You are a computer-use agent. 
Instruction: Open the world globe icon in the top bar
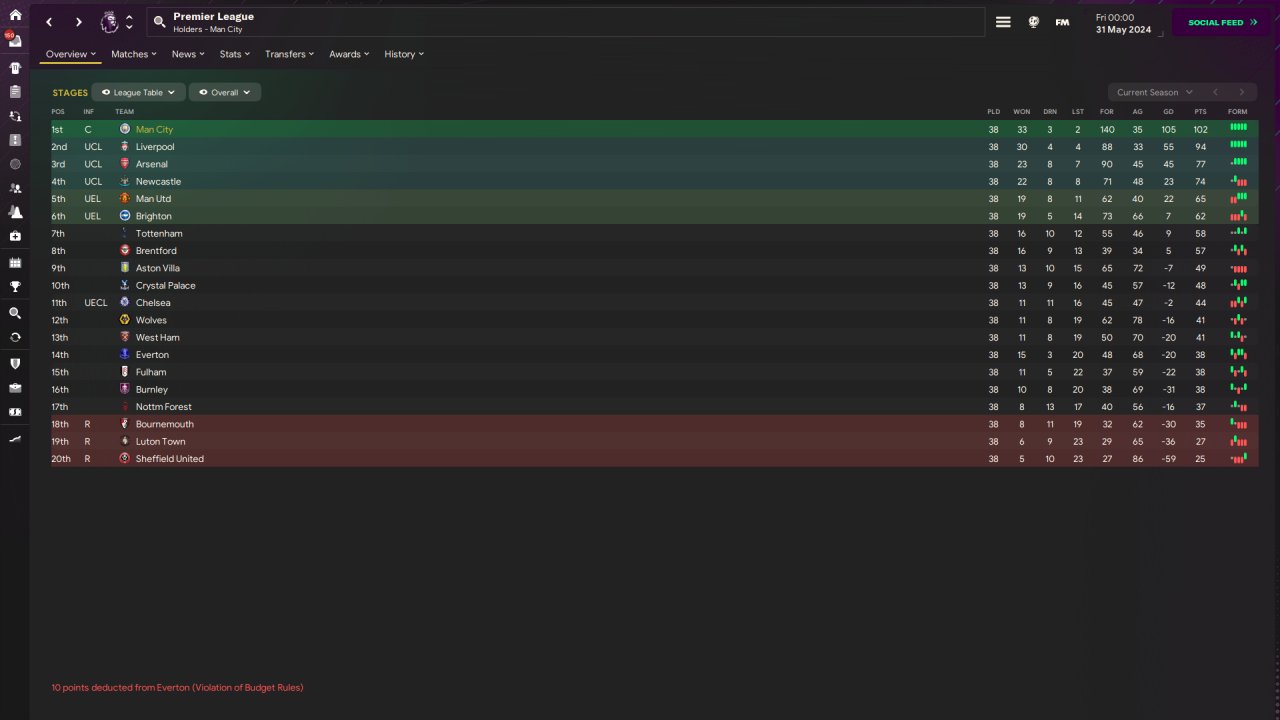(1033, 22)
